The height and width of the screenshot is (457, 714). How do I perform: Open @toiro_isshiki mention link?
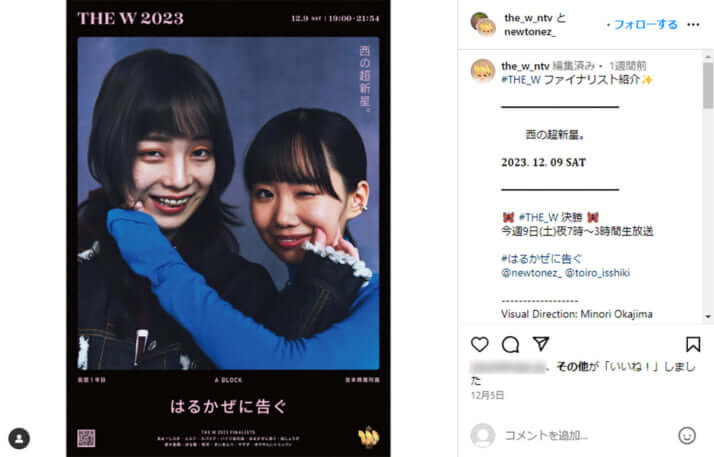[597, 273]
